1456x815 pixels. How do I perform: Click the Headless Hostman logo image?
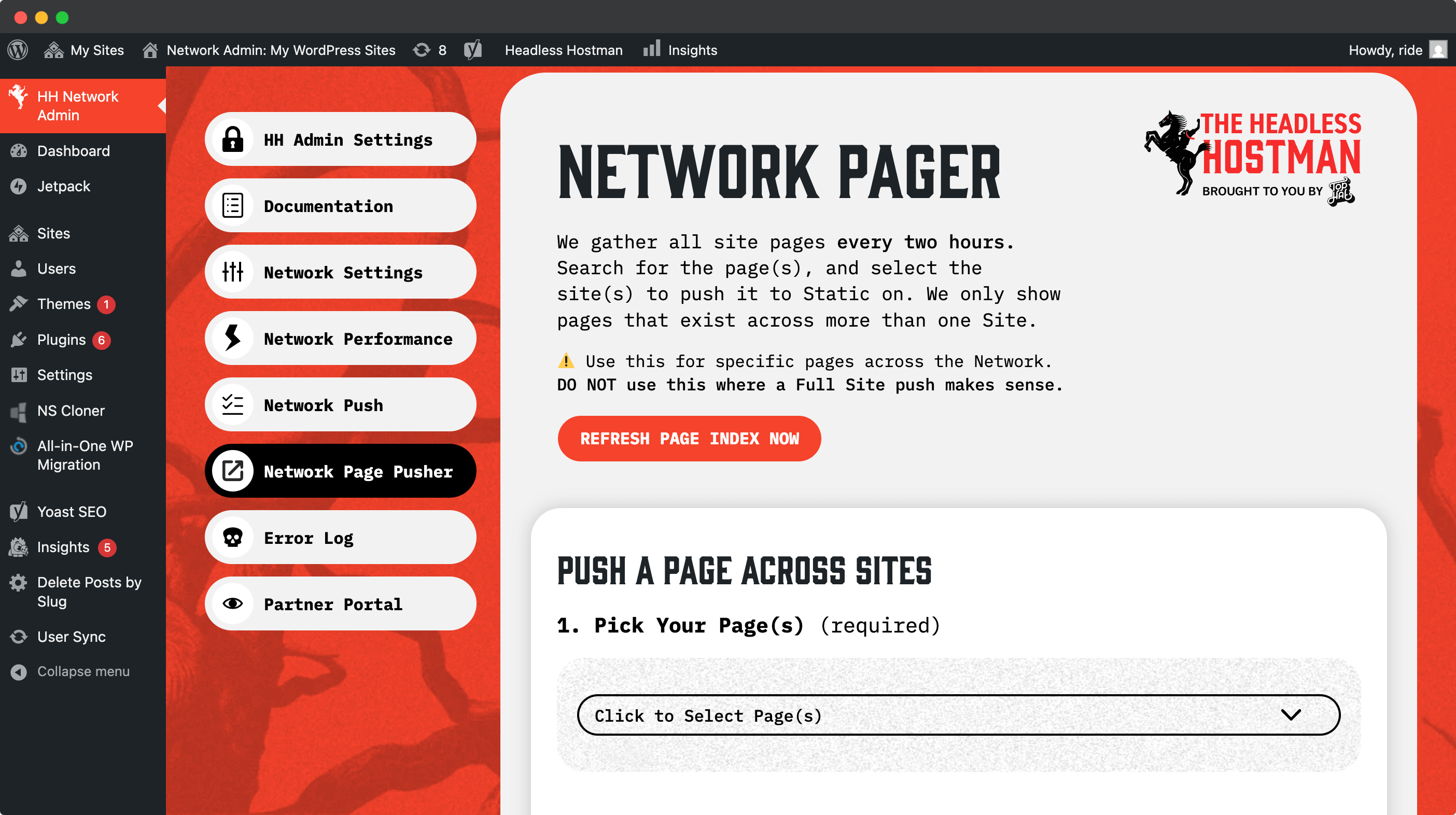click(1253, 157)
